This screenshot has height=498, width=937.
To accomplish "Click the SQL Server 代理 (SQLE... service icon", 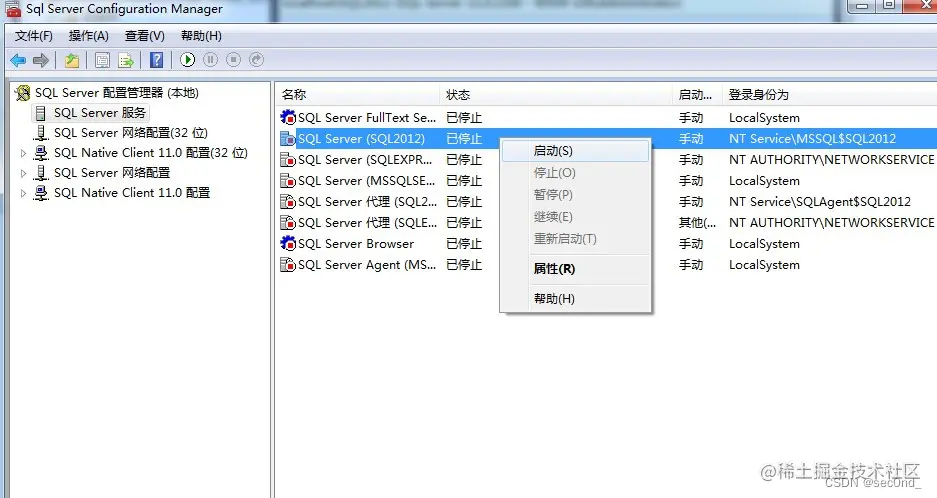I will pyautogui.click(x=288, y=222).
